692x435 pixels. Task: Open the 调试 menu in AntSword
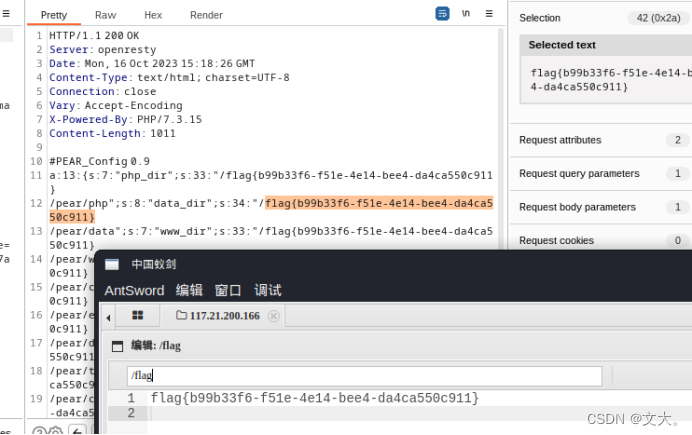(x=267, y=291)
